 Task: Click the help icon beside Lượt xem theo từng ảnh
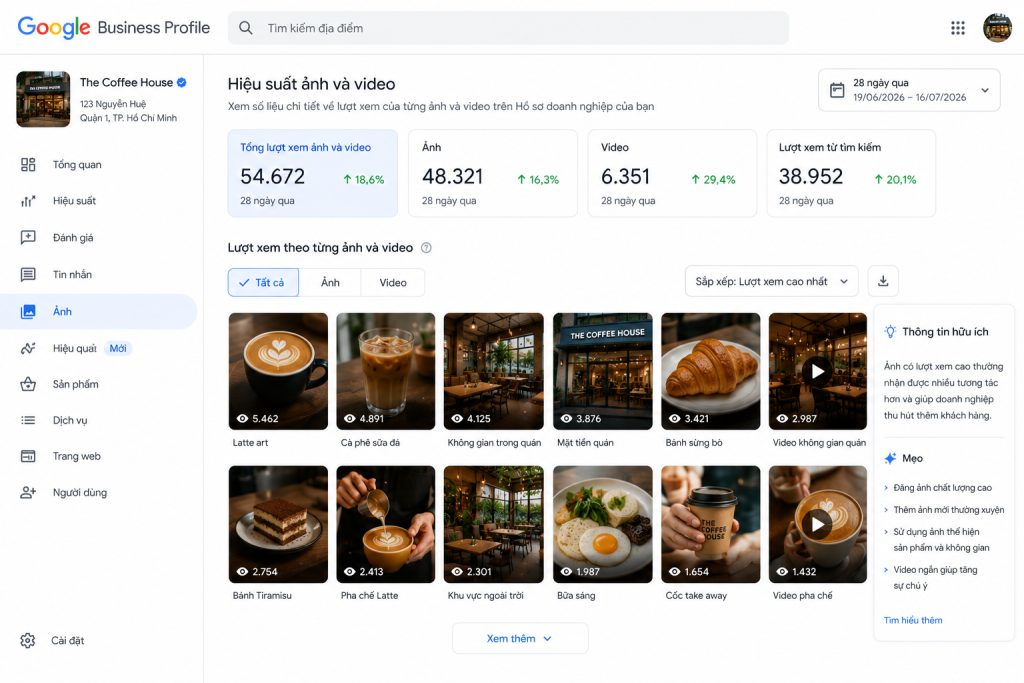tap(426, 247)
